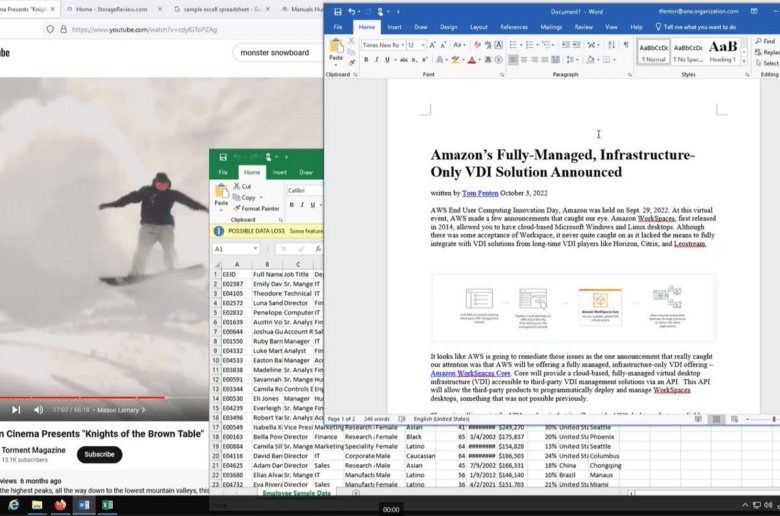780x516 pixels.
Task: Open Excel from the taskbar
Action: 107,505
